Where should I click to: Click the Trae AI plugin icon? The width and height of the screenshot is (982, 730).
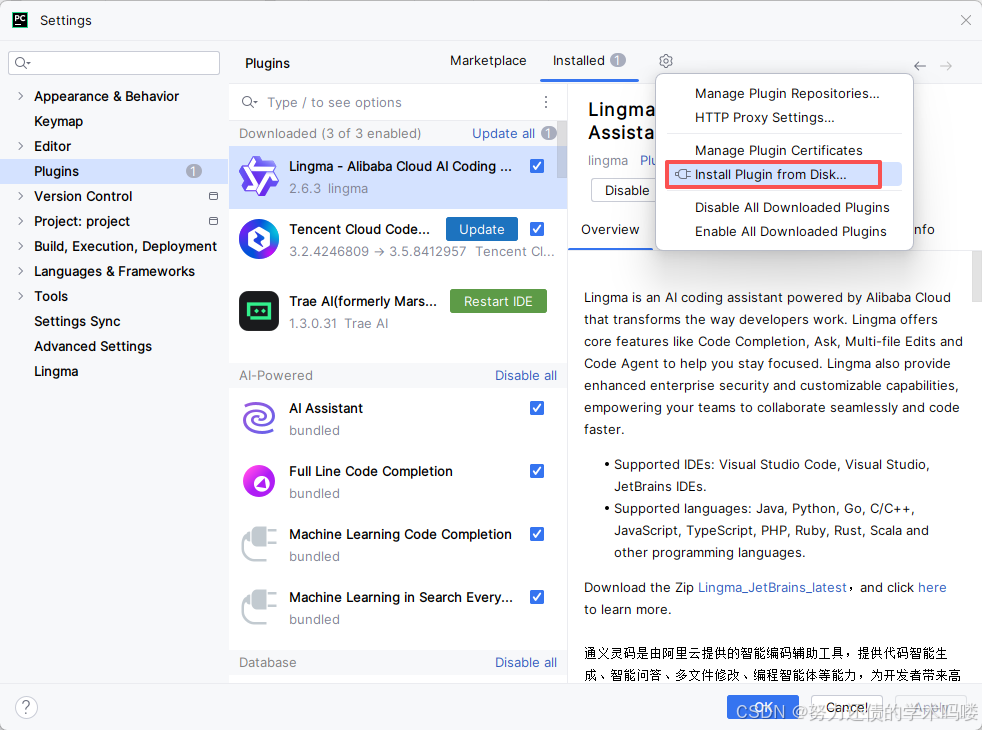[x=259, y=311]
